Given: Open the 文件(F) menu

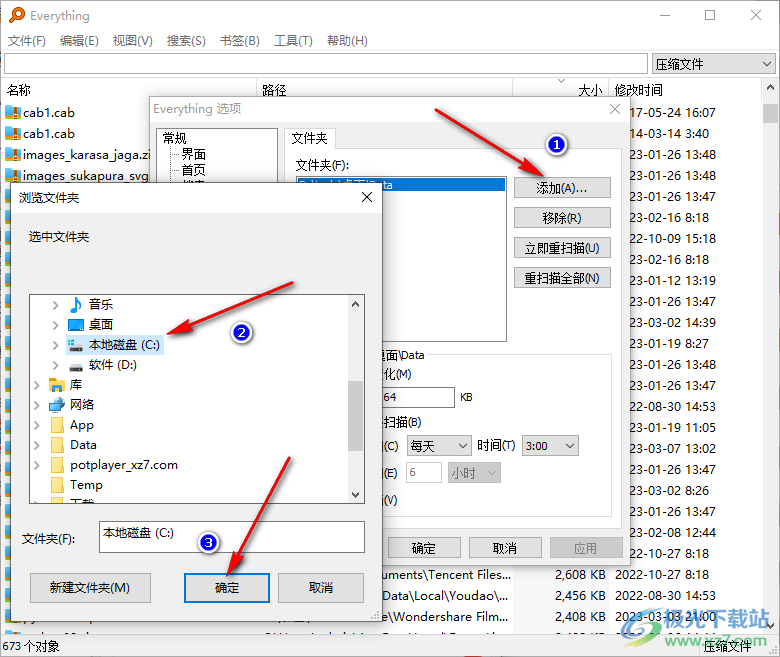Looking at the screenshot, I should 26,40.
